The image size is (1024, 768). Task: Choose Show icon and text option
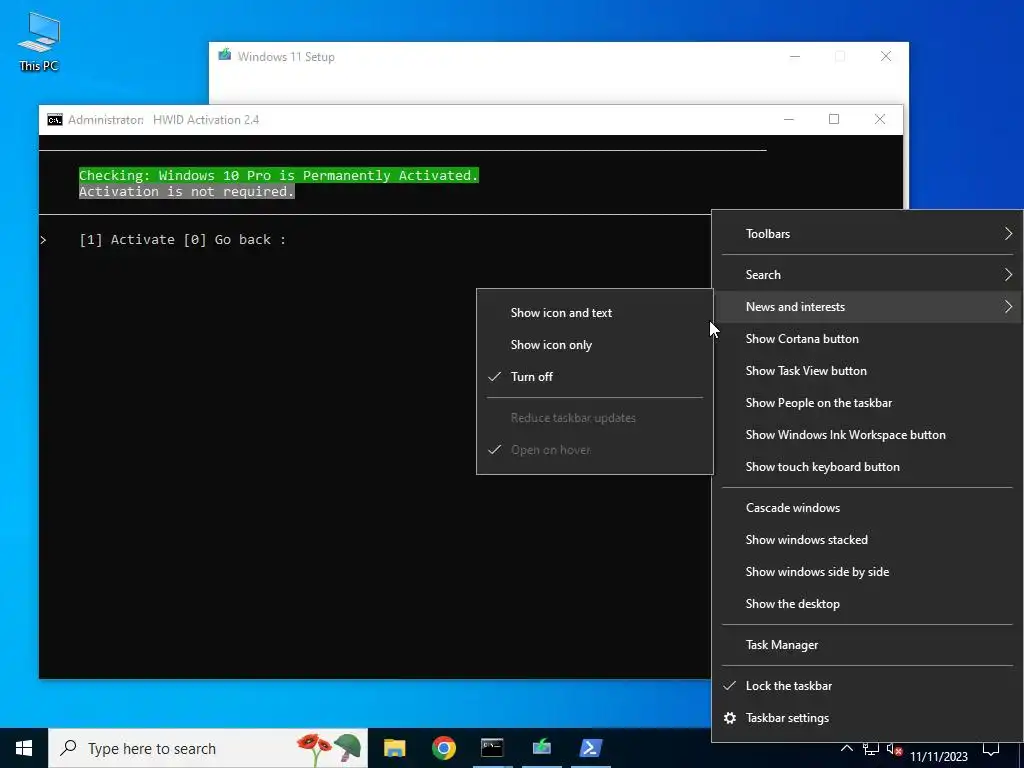tap(594, 313)
